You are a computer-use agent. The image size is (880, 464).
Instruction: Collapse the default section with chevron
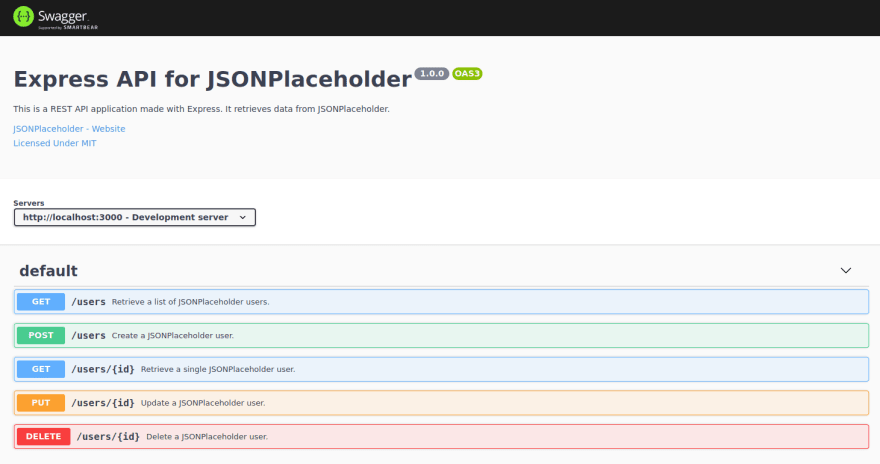846,270
